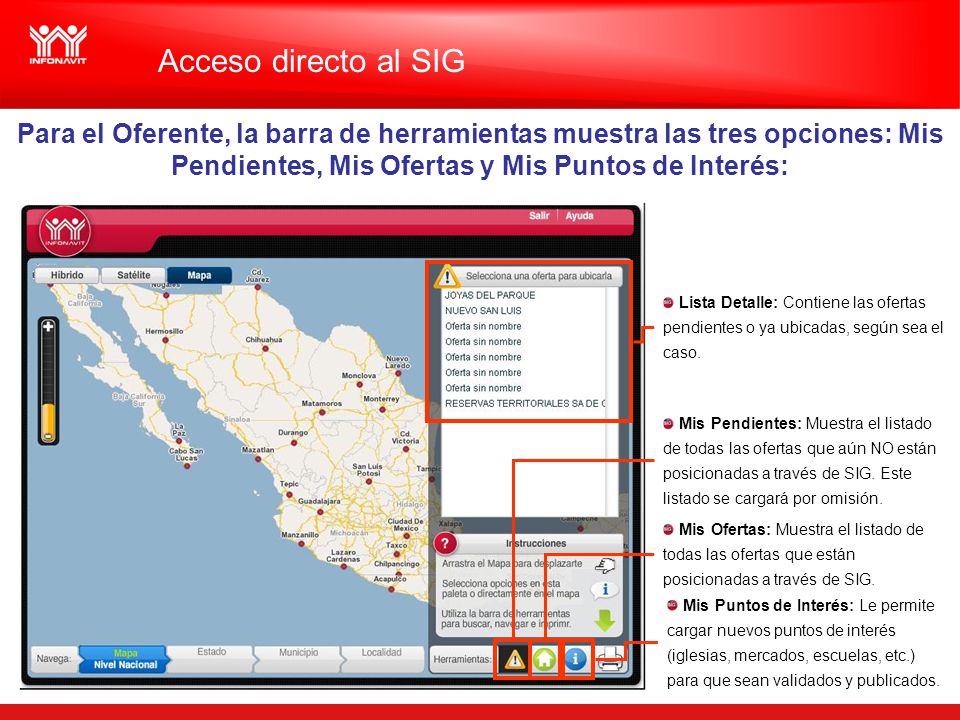Select the San Luis Potosí marker

click(x=368, y=482)
